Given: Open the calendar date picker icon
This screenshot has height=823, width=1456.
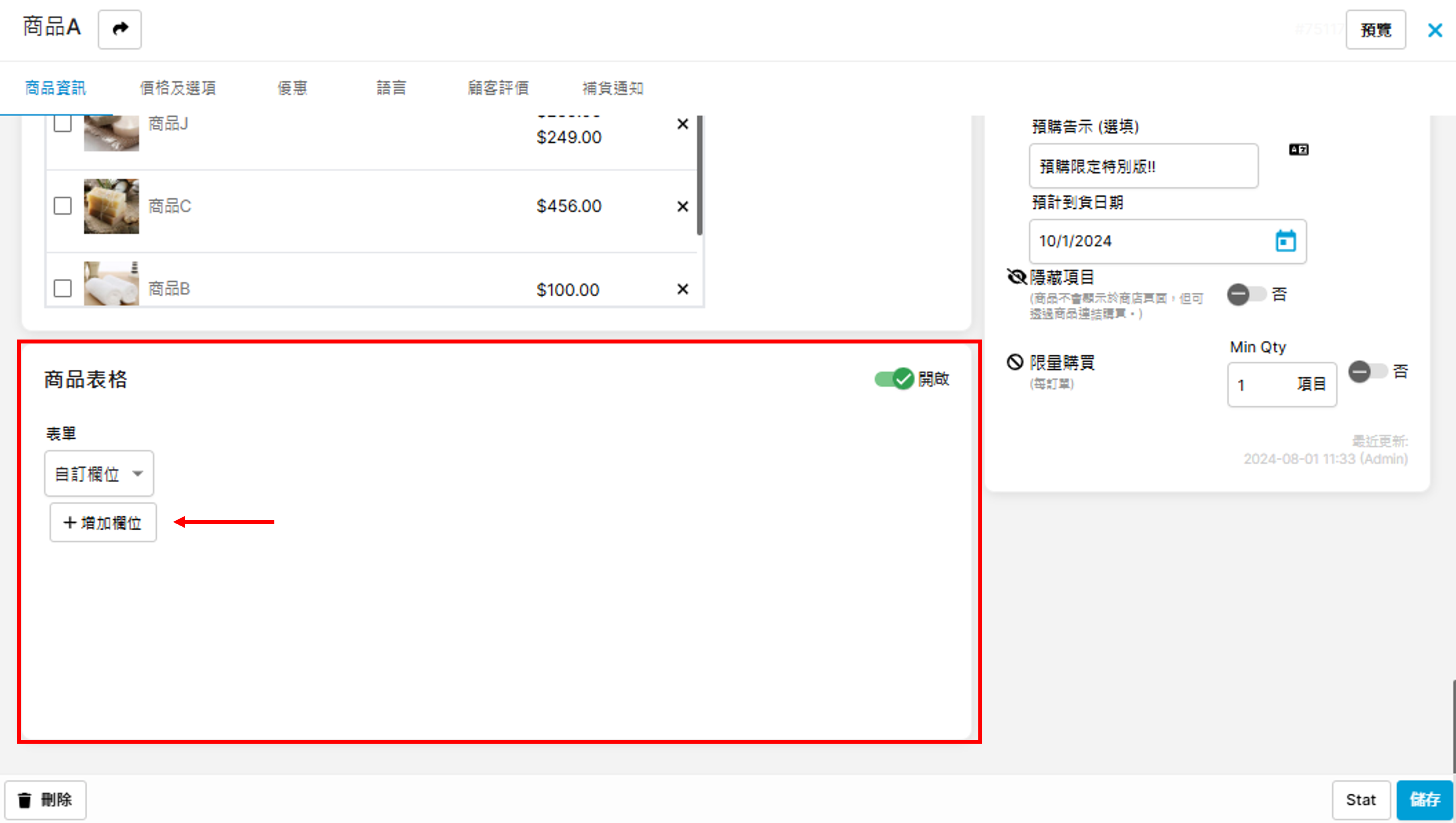Looking at the screenshot, I should click(1285, 242).
